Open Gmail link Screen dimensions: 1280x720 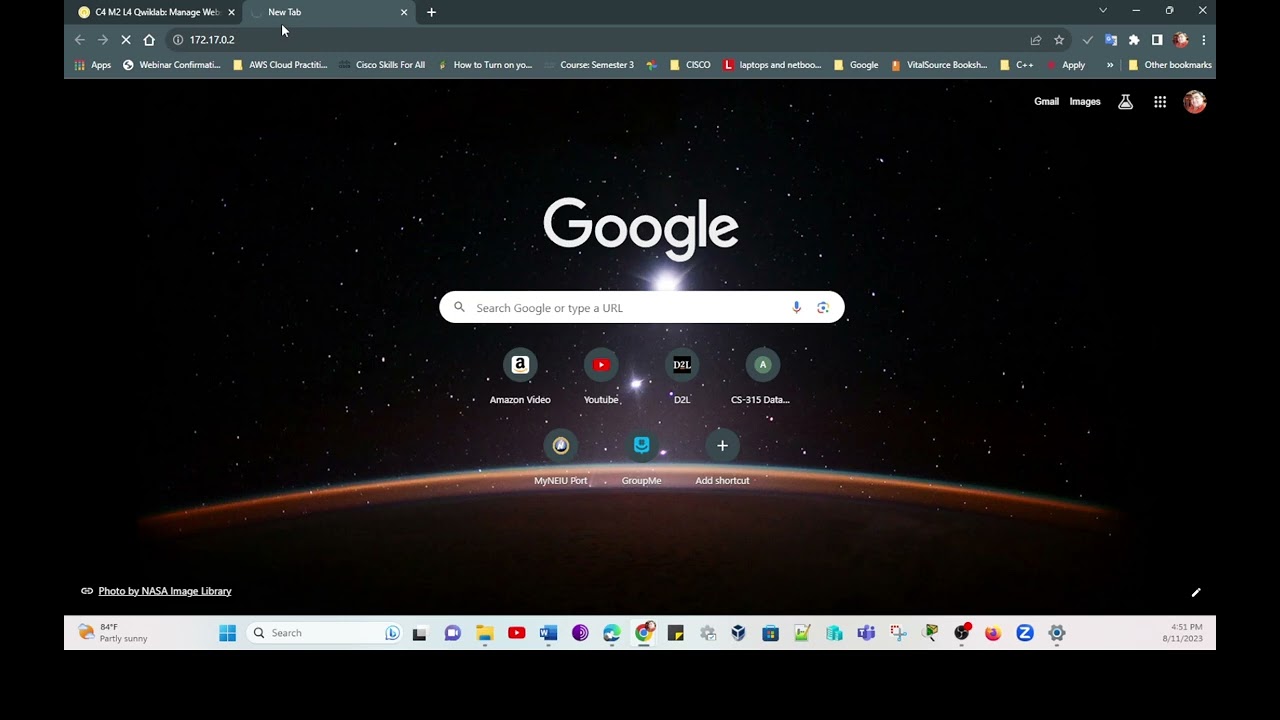click(x=1046, y=102)
